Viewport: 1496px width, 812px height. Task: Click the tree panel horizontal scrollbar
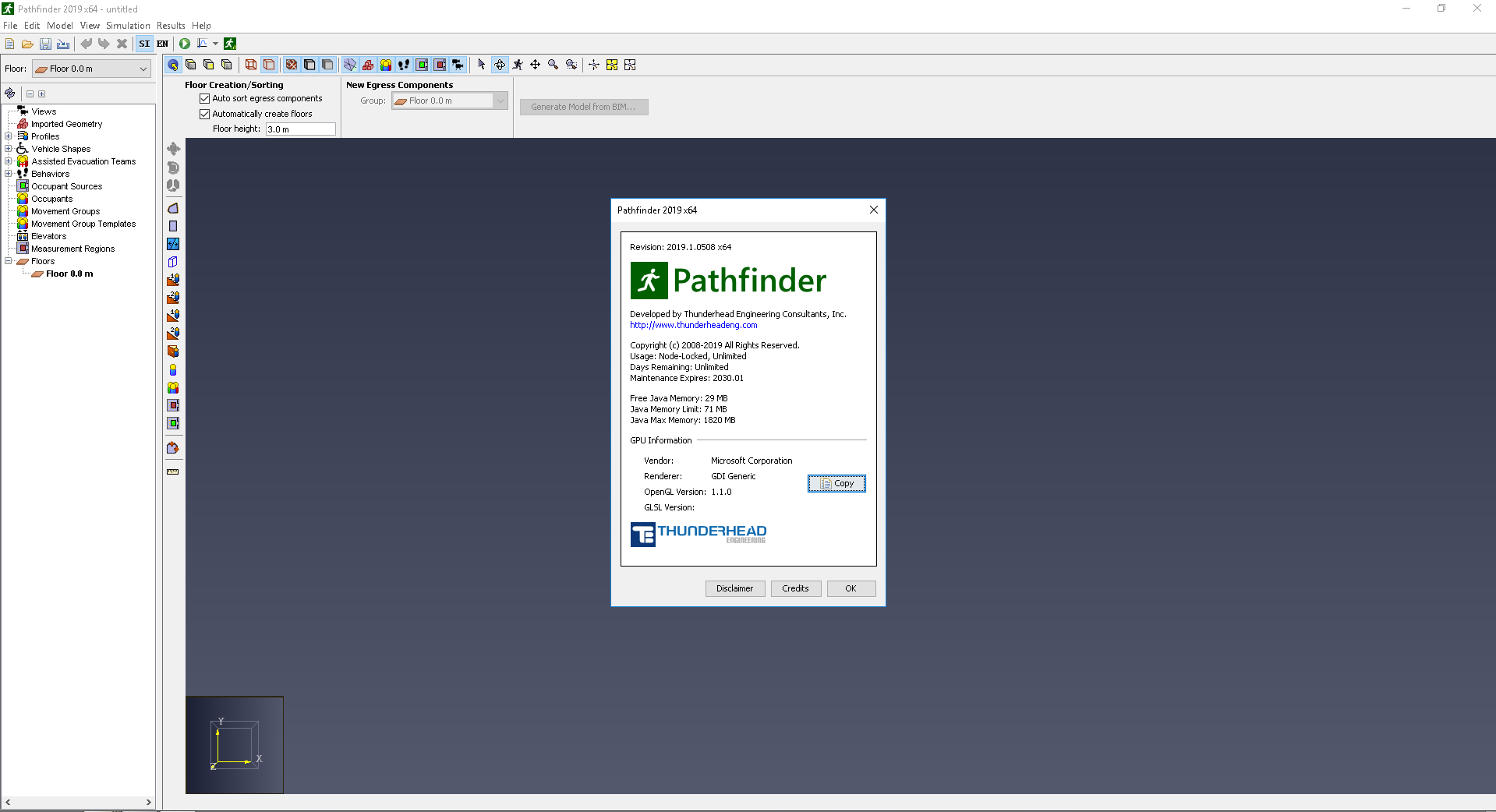[78, 802]
